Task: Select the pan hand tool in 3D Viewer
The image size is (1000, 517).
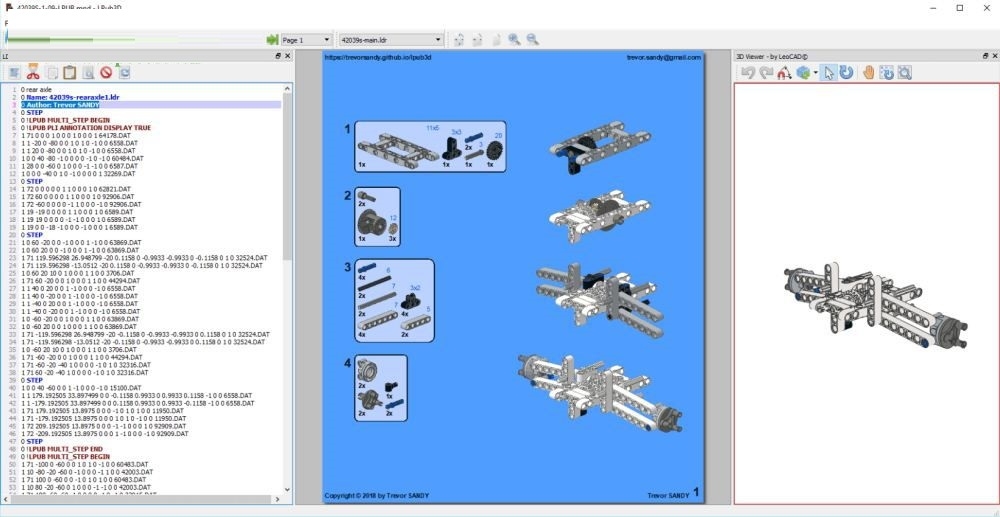Action: (869, 72)
